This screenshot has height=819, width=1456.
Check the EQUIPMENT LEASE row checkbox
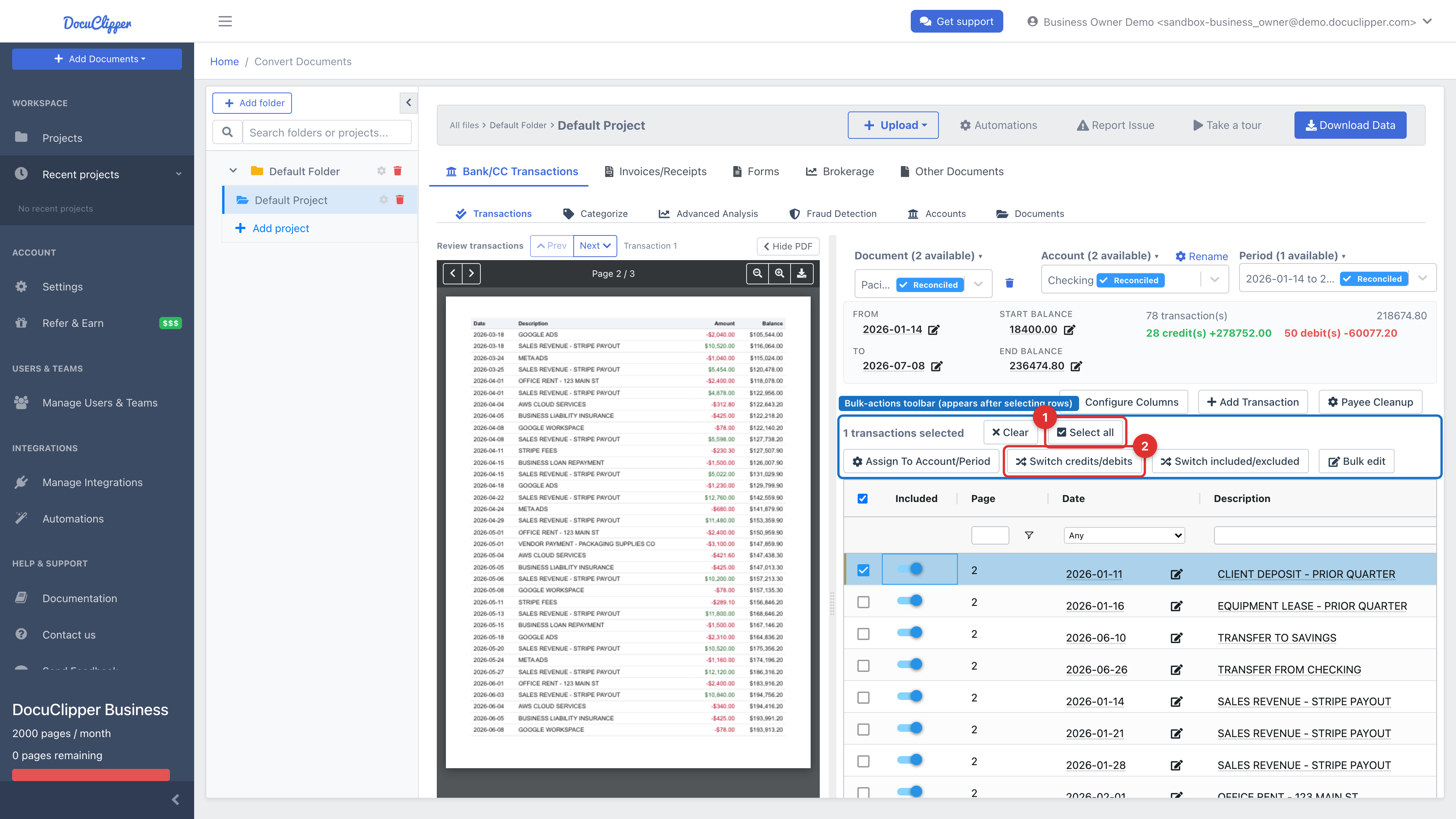863,602
